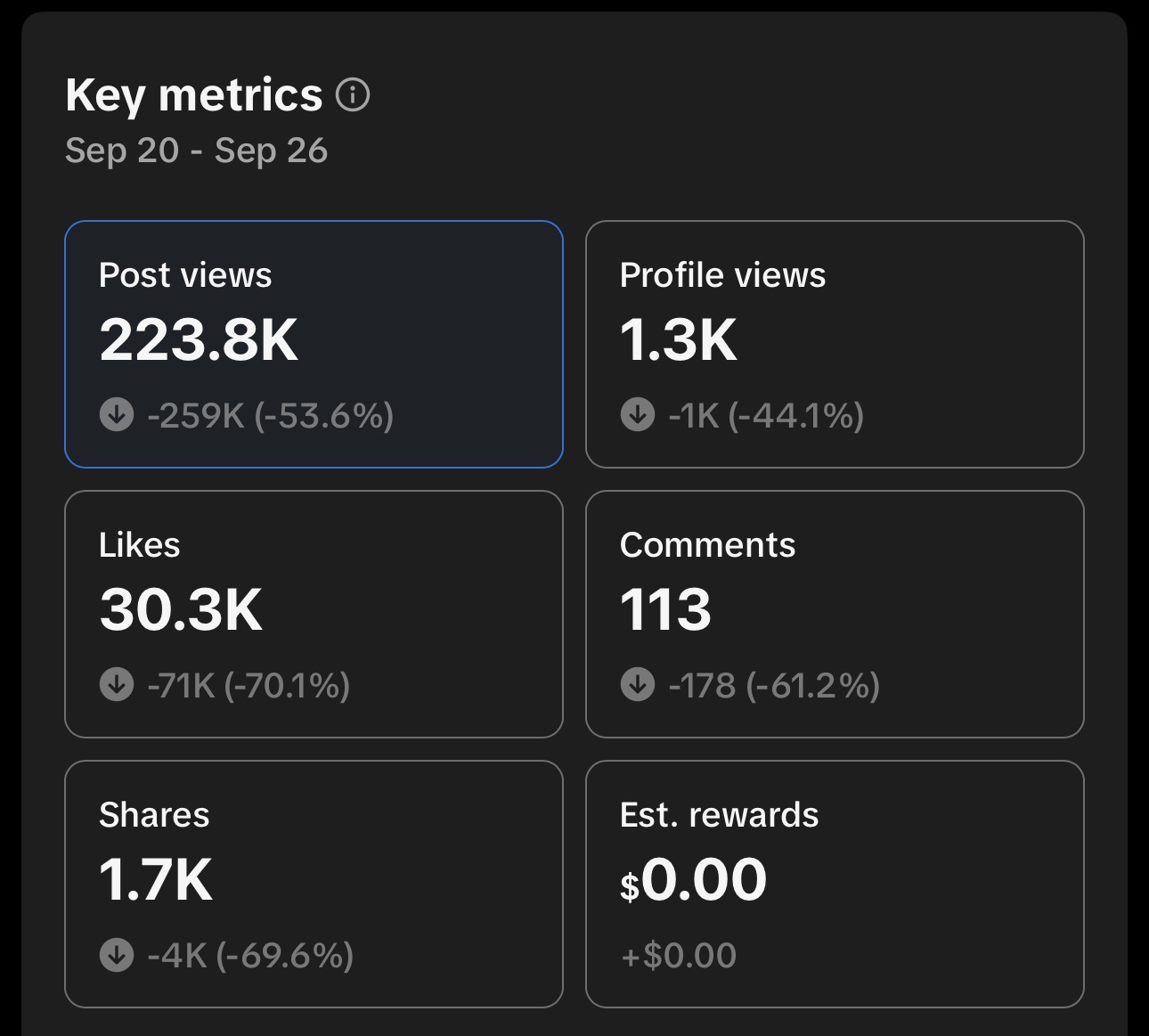1149x1036 pixels.
Task: Click the -259K (-53.6%) change text
Action: 270,415
